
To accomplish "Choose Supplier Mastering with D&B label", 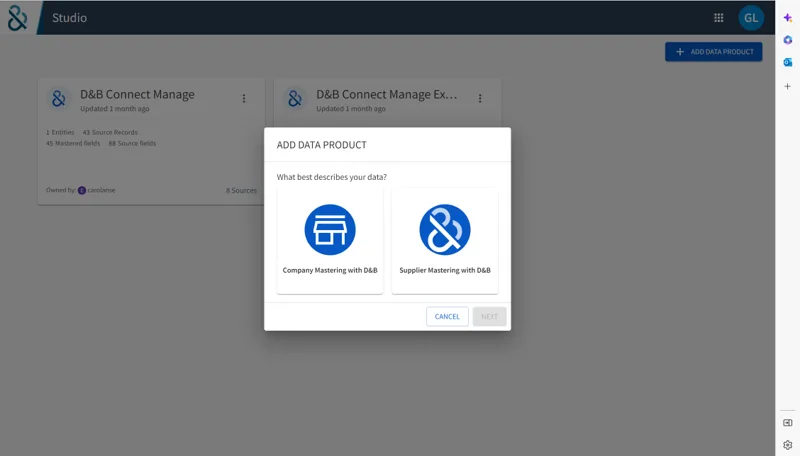I will click(445, 270).
